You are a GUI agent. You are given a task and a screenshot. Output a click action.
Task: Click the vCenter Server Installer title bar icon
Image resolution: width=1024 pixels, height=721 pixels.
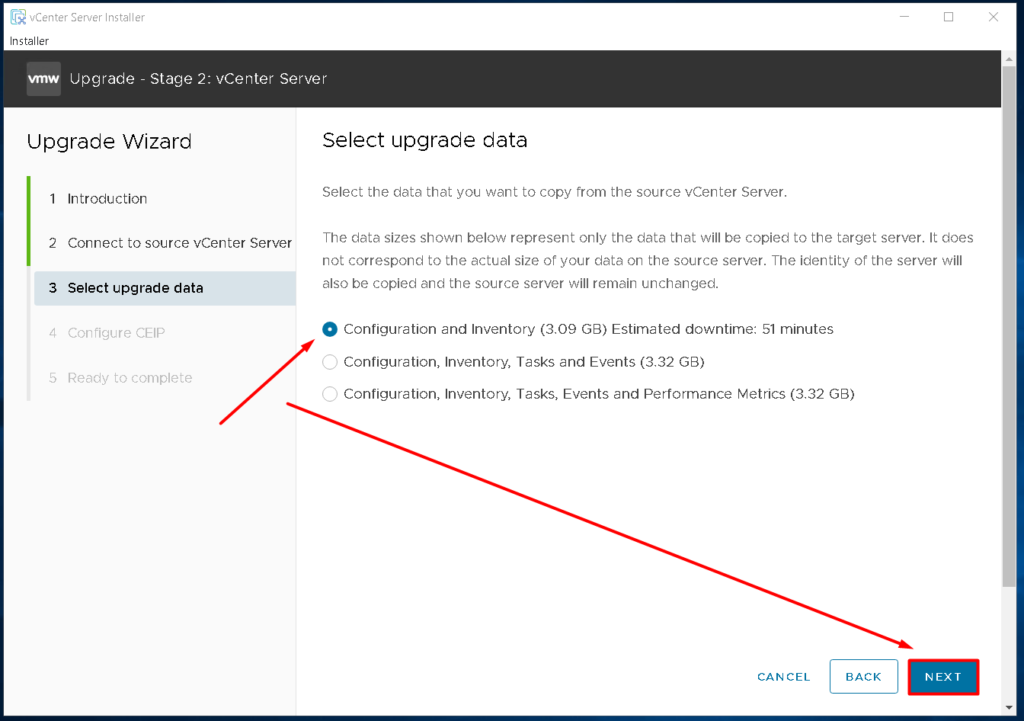17,16
